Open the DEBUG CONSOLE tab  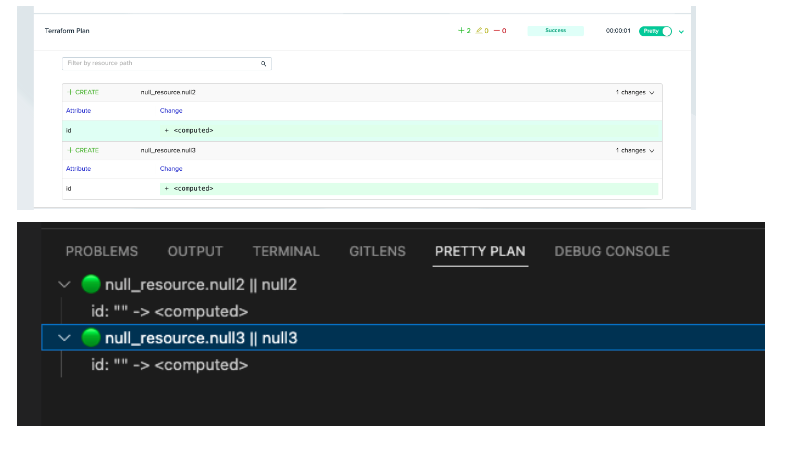612,251
